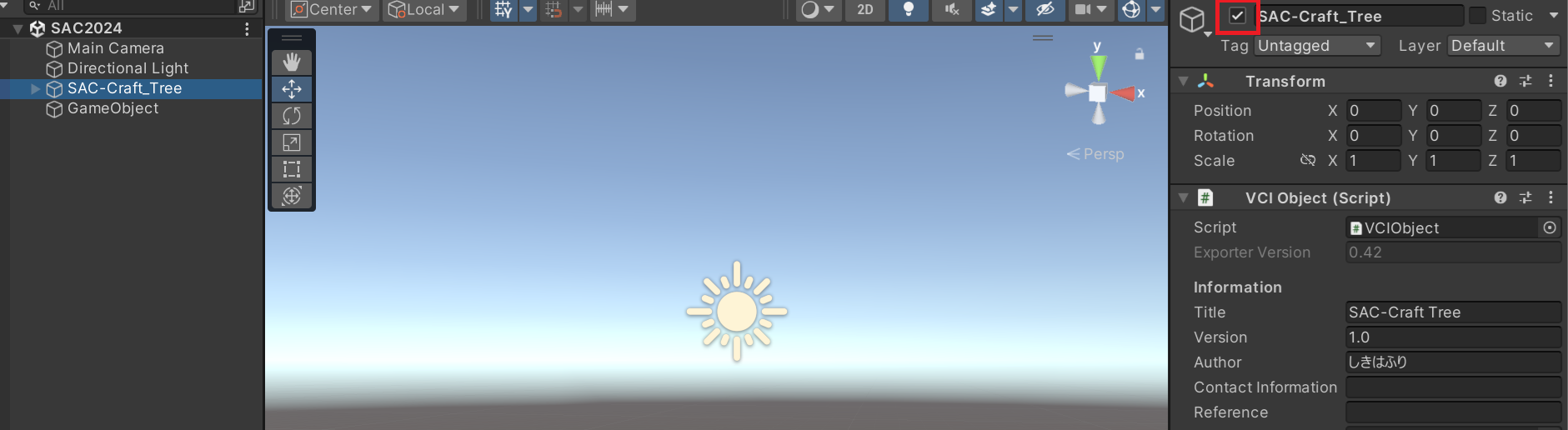The height and width of the screenshot is (430, 1568).
Task: Open grid snapping dropdown arrow
Action: pyautogui.click(x=578, y=10)
